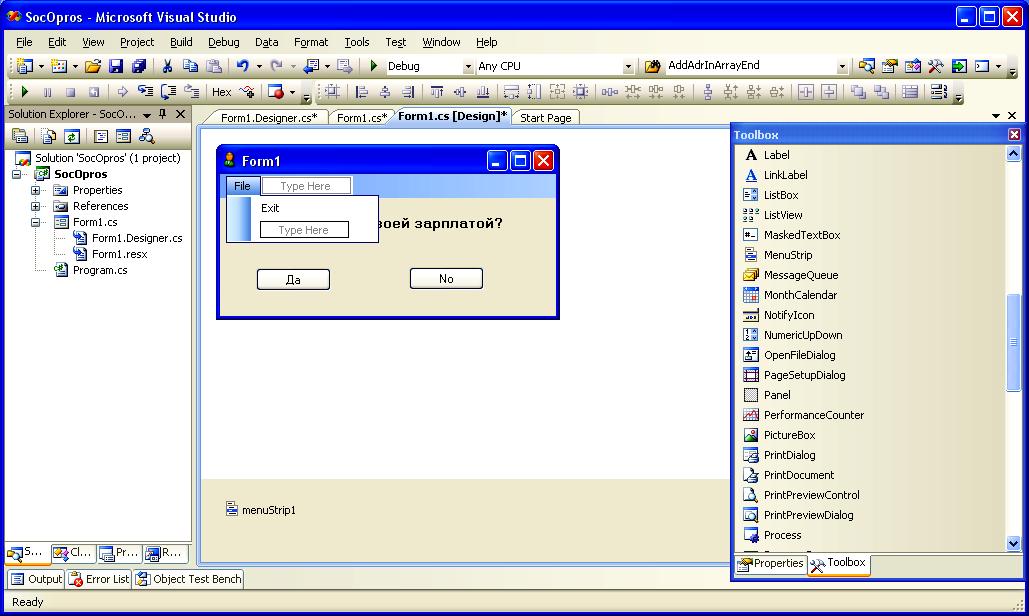Click Bring to Front layout icon
Image resolution: width=1029 pixels, height=616 pixels.
[x=858, y=92]
